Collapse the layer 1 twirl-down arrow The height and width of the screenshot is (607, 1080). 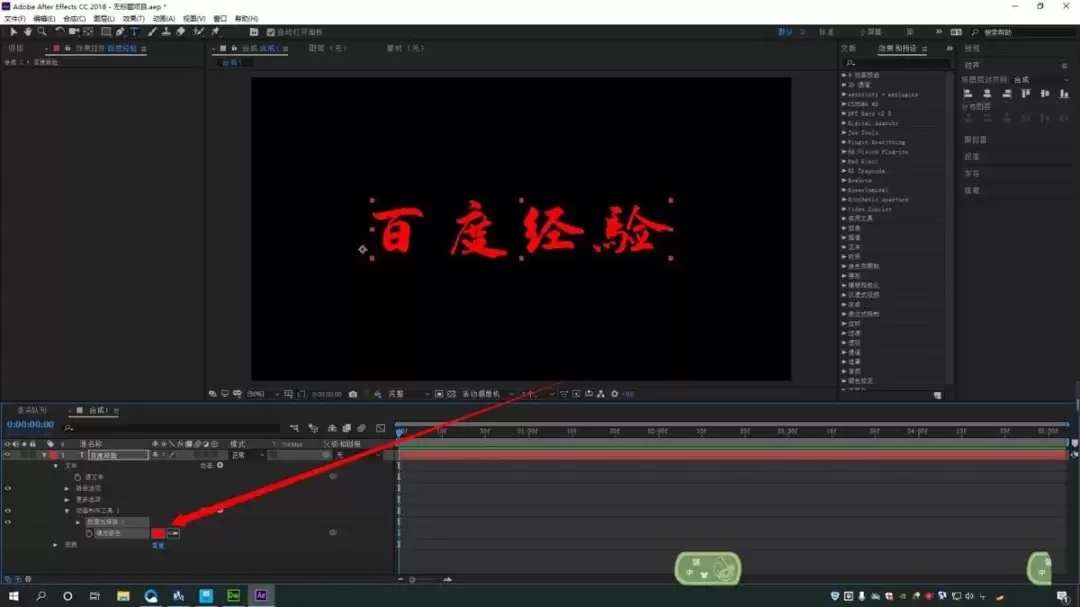click(45, 455)
